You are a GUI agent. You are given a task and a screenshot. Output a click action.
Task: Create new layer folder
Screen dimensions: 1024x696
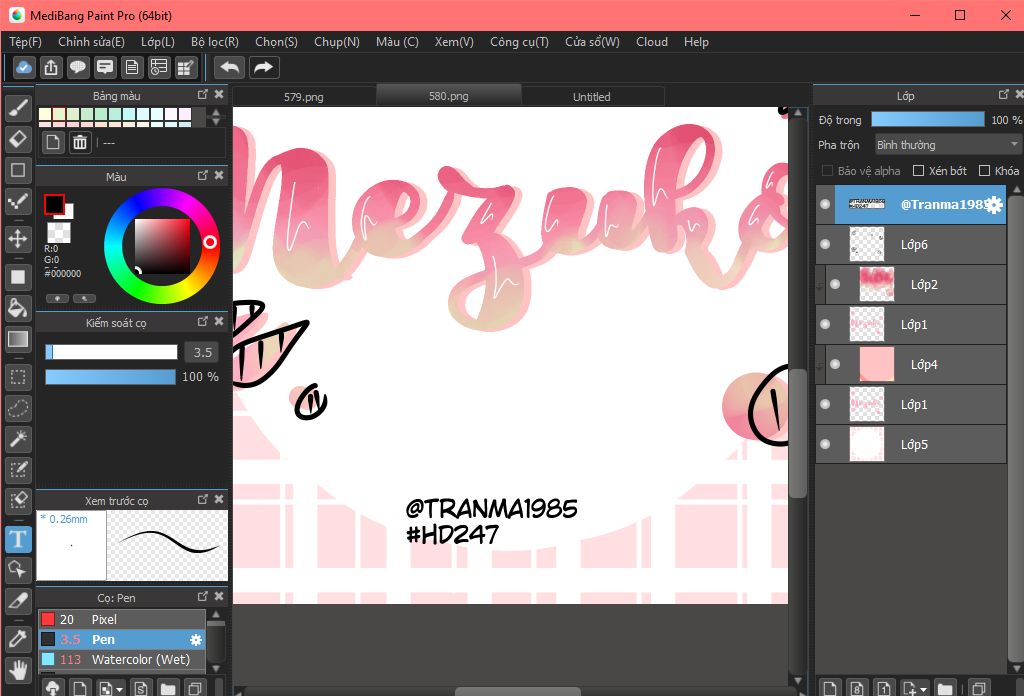[x=944, y=688]
